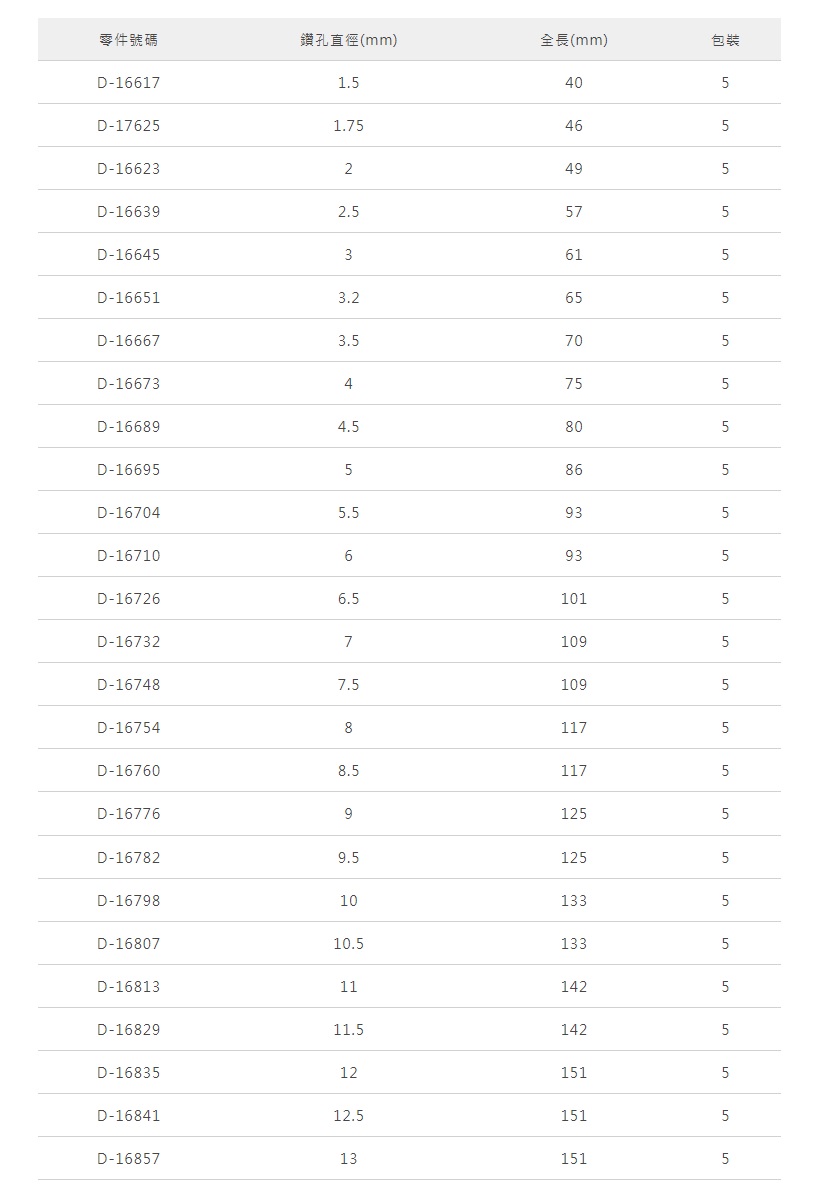836x1202 pixels.
Task: Click the 零件號碼 column header
Action: (x=128, y=40)
